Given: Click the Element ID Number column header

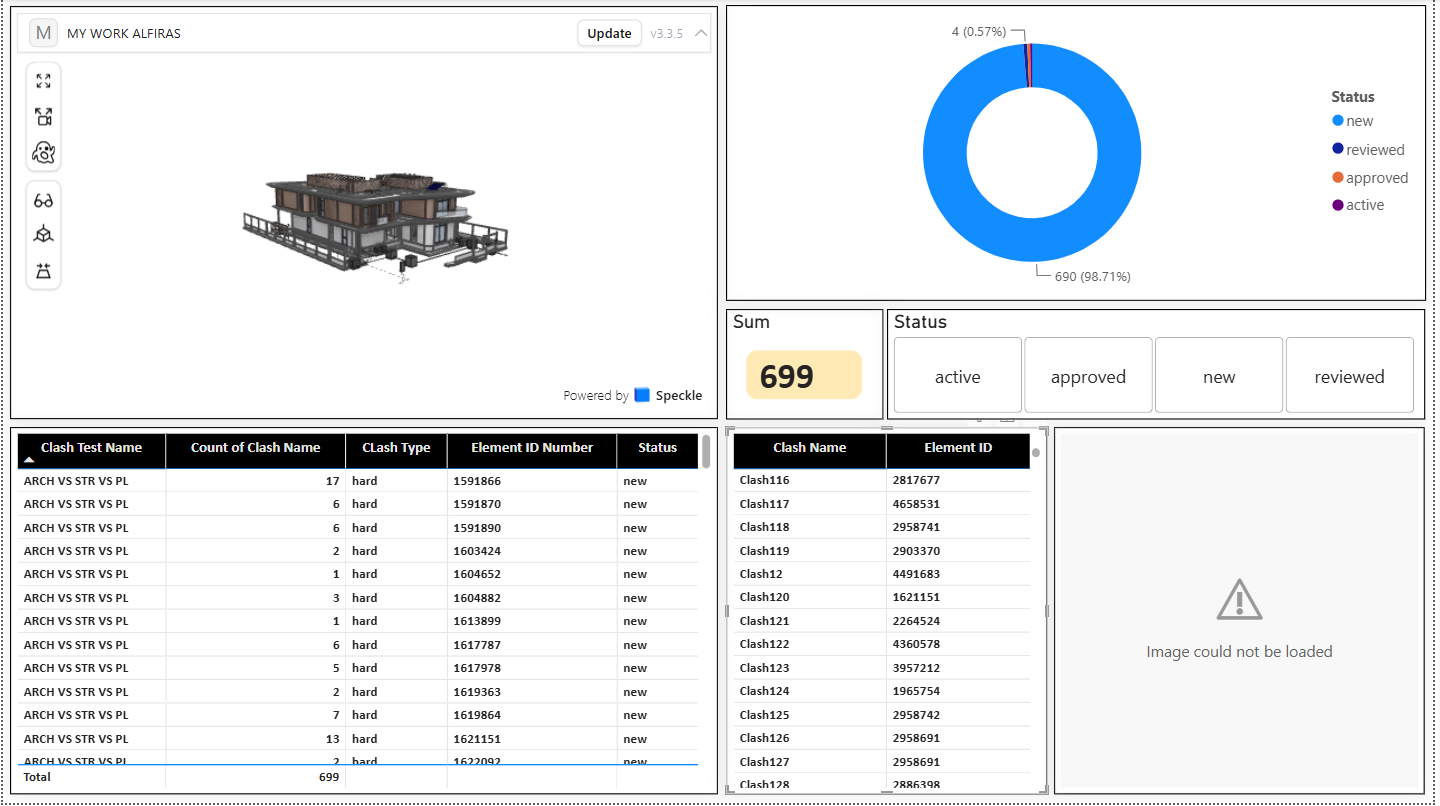Looking at the screenshot, I should tap(532, 448).
